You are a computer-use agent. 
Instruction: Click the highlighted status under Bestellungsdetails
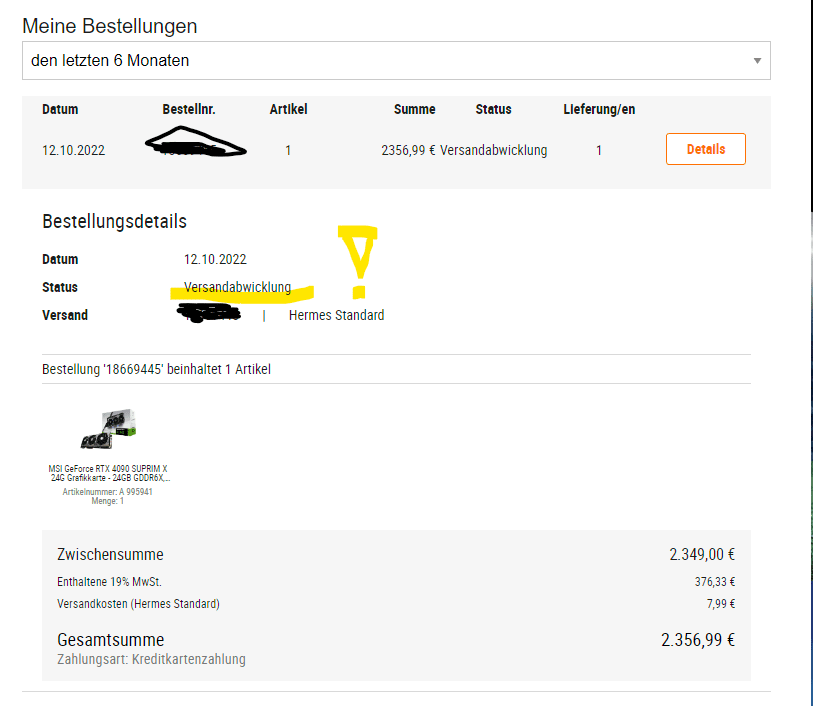pyautogui.click(x=237, y=287)
